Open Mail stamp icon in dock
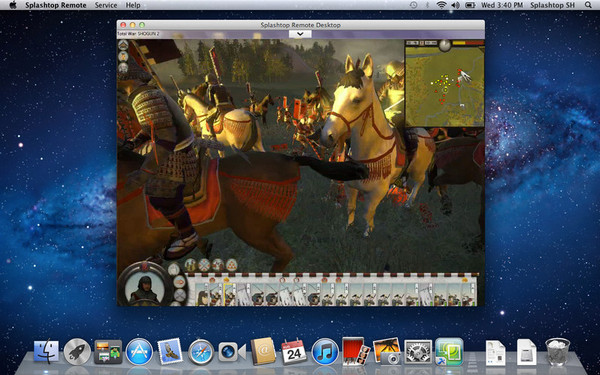This screenshot has width=600, height=375. (x=170, y=351)
